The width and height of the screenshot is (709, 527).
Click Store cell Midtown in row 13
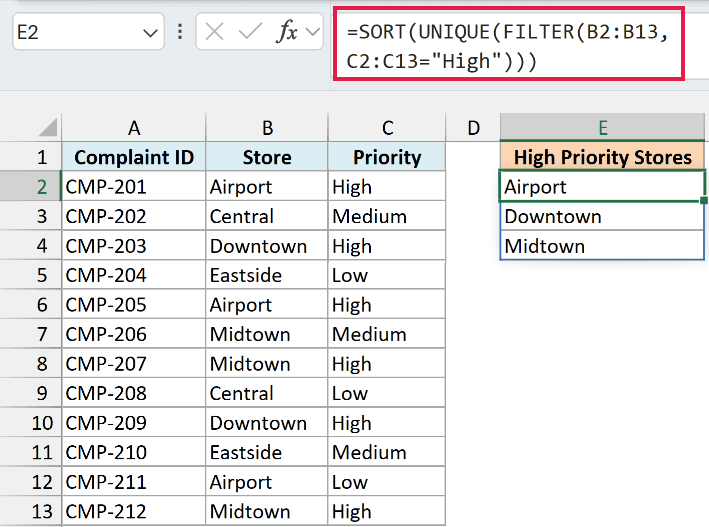click(x=267, y=511)
